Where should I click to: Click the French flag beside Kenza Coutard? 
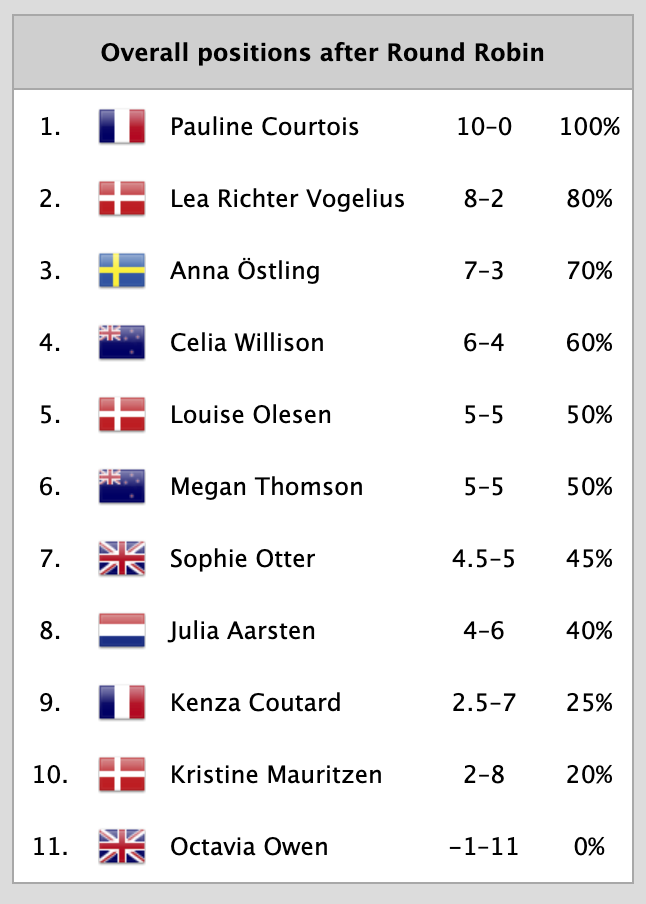[x=122, y=703]
